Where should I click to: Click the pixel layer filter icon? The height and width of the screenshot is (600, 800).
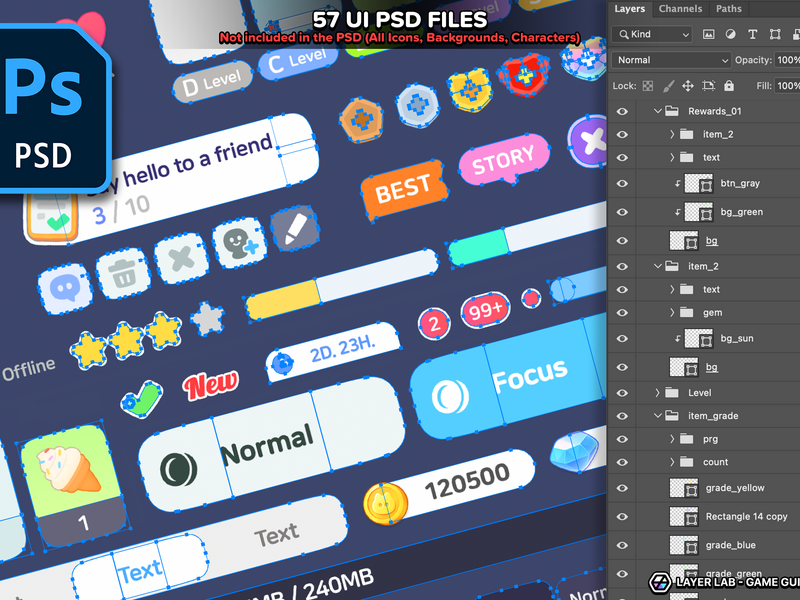pos(708,34)
